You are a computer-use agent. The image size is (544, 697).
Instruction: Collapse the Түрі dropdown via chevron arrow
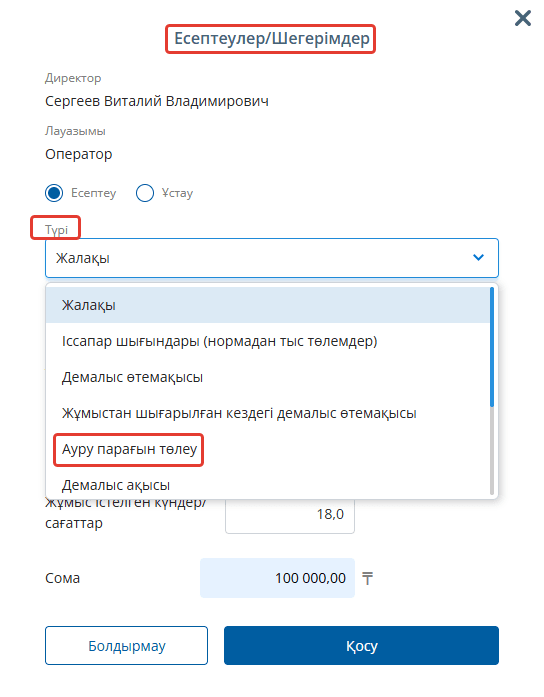pos(478,257)
